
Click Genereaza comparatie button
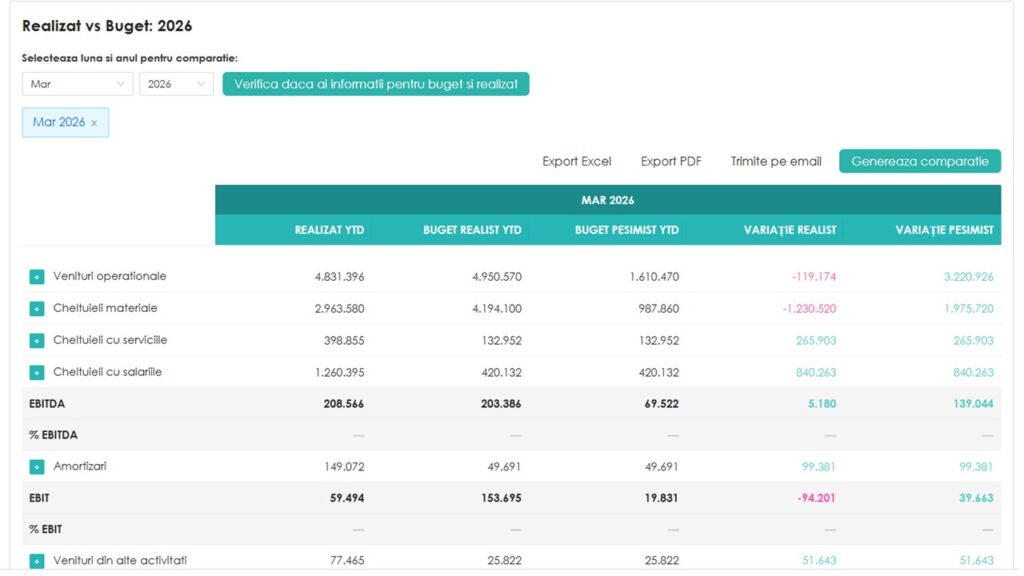click(x=920, y=161)
